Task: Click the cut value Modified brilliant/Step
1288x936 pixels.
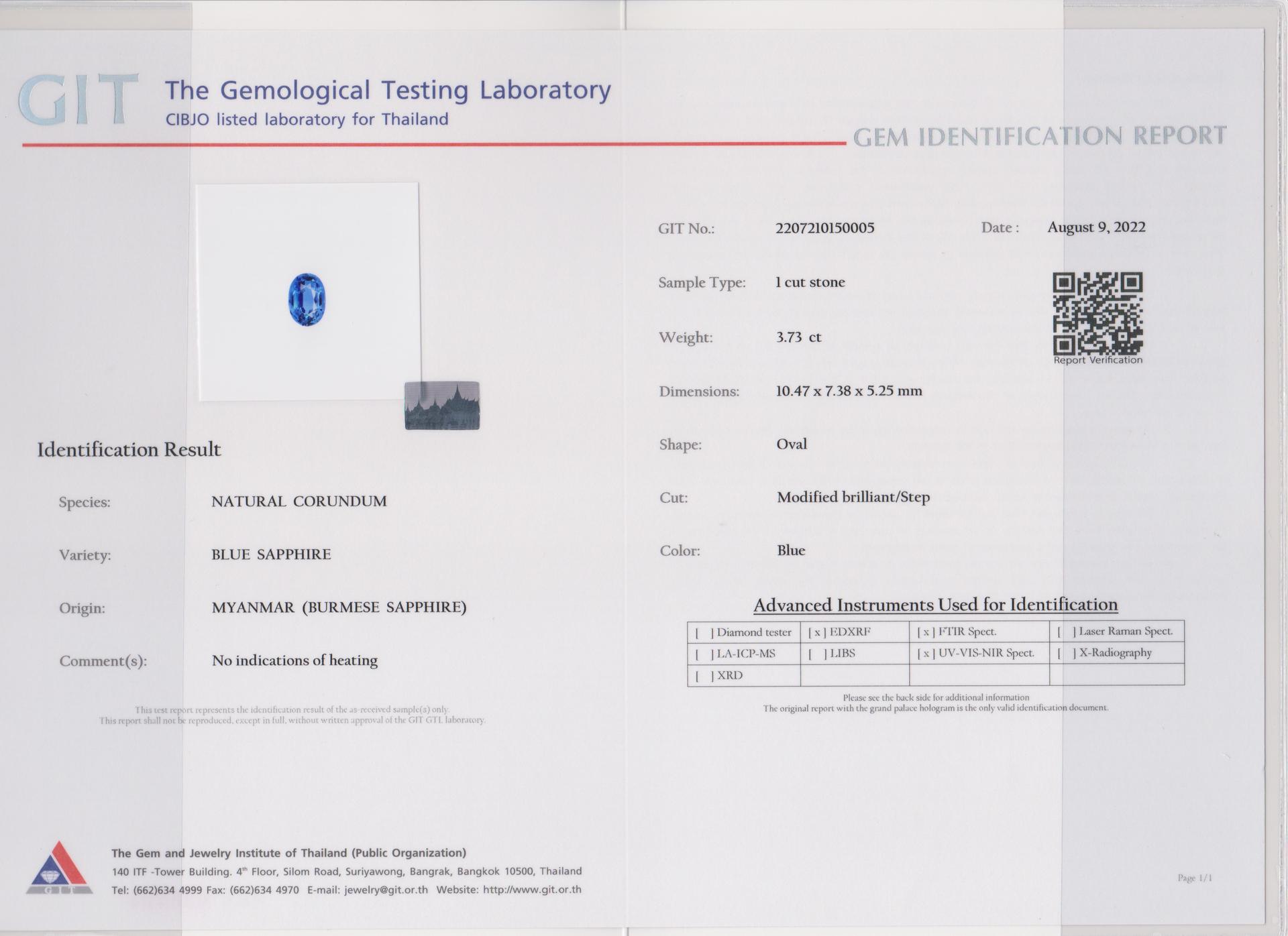Action: pos(853,498)
